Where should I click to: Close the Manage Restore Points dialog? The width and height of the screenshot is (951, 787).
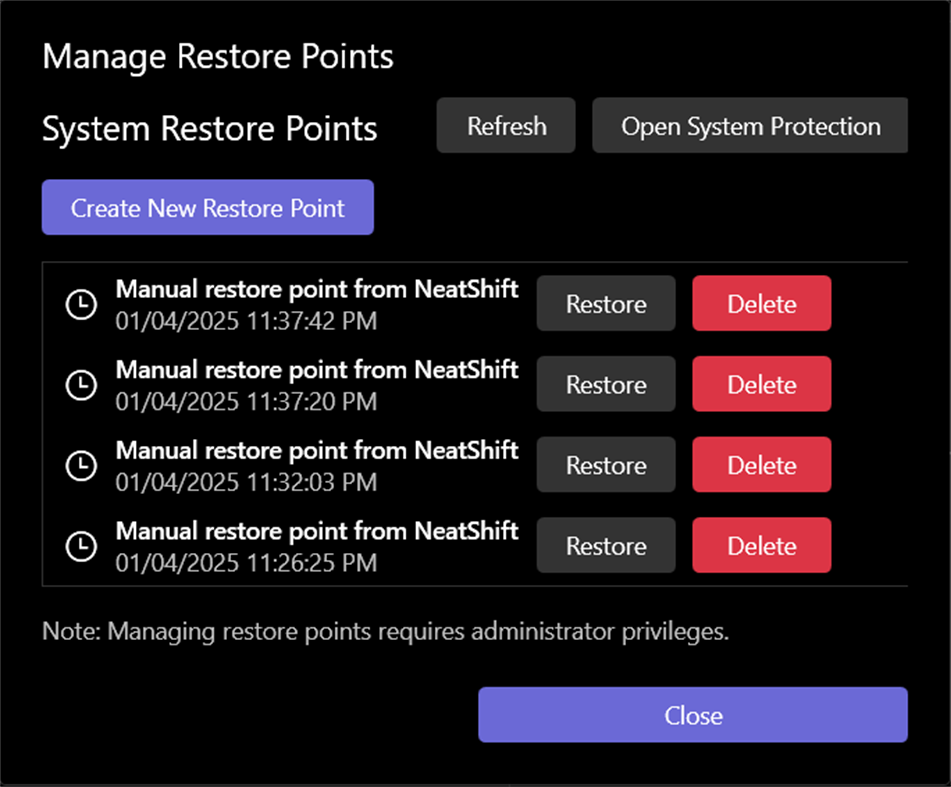coord(692,715)
